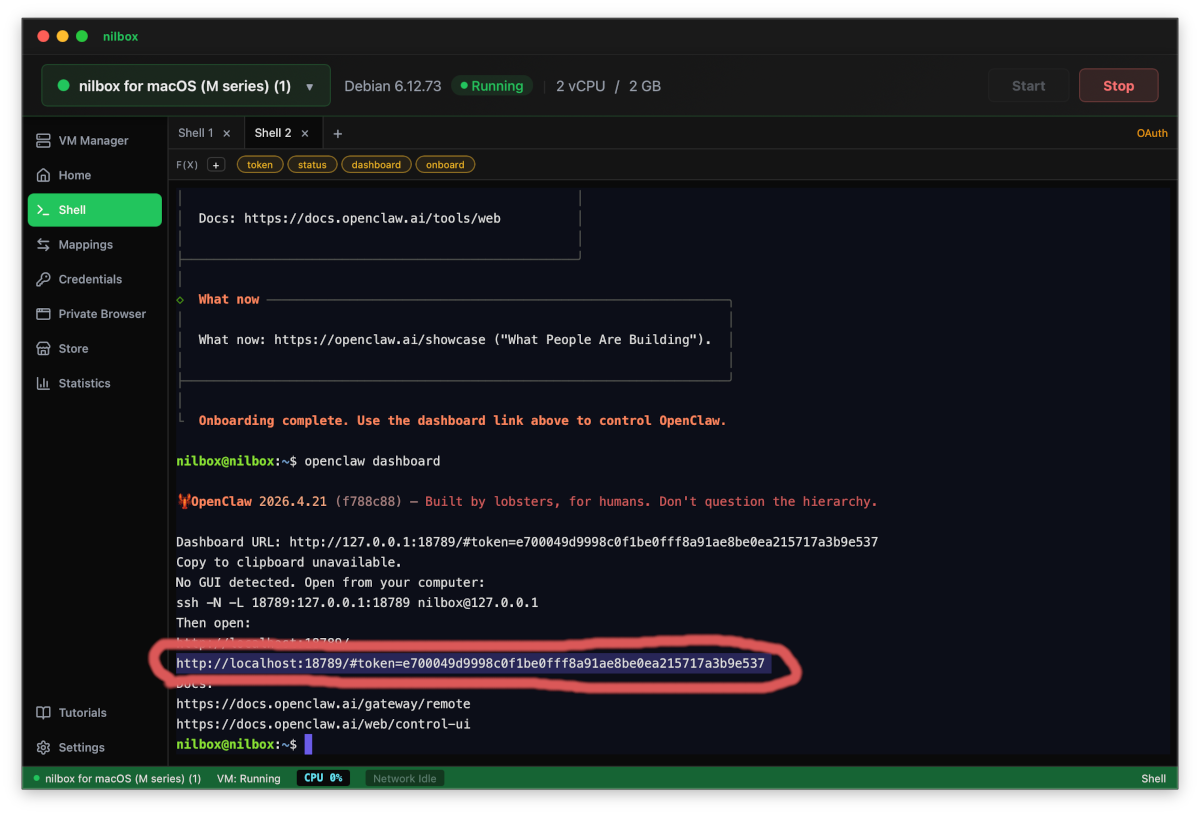Screen dimensions: 1200x815
Task: Expand the F(X) snippet list
Action: (216, 164)
